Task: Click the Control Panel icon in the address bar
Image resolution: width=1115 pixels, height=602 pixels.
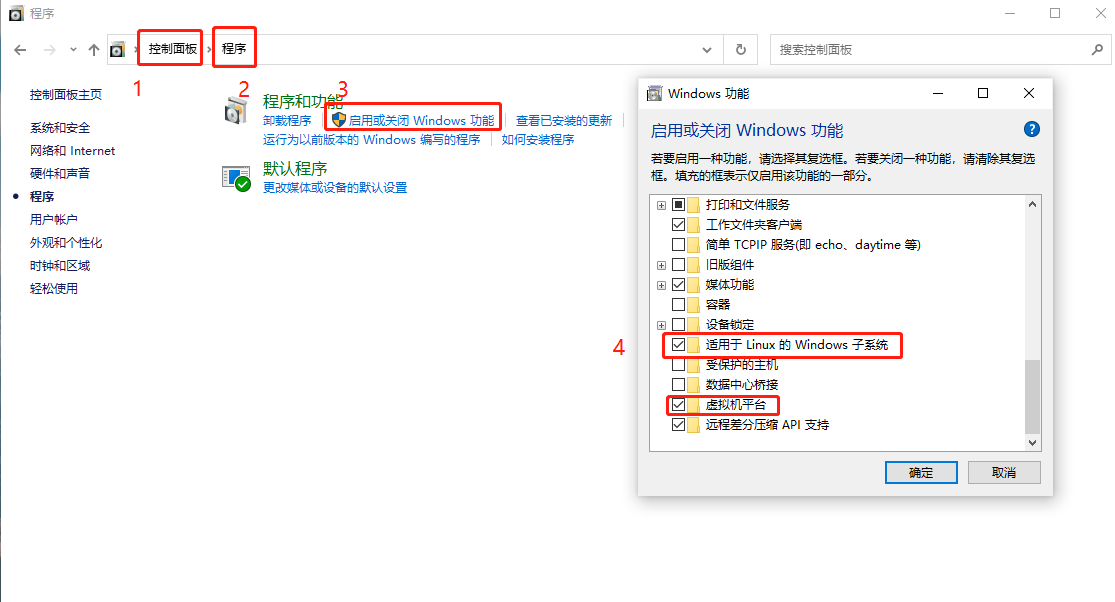Action: tap(117, 50)
